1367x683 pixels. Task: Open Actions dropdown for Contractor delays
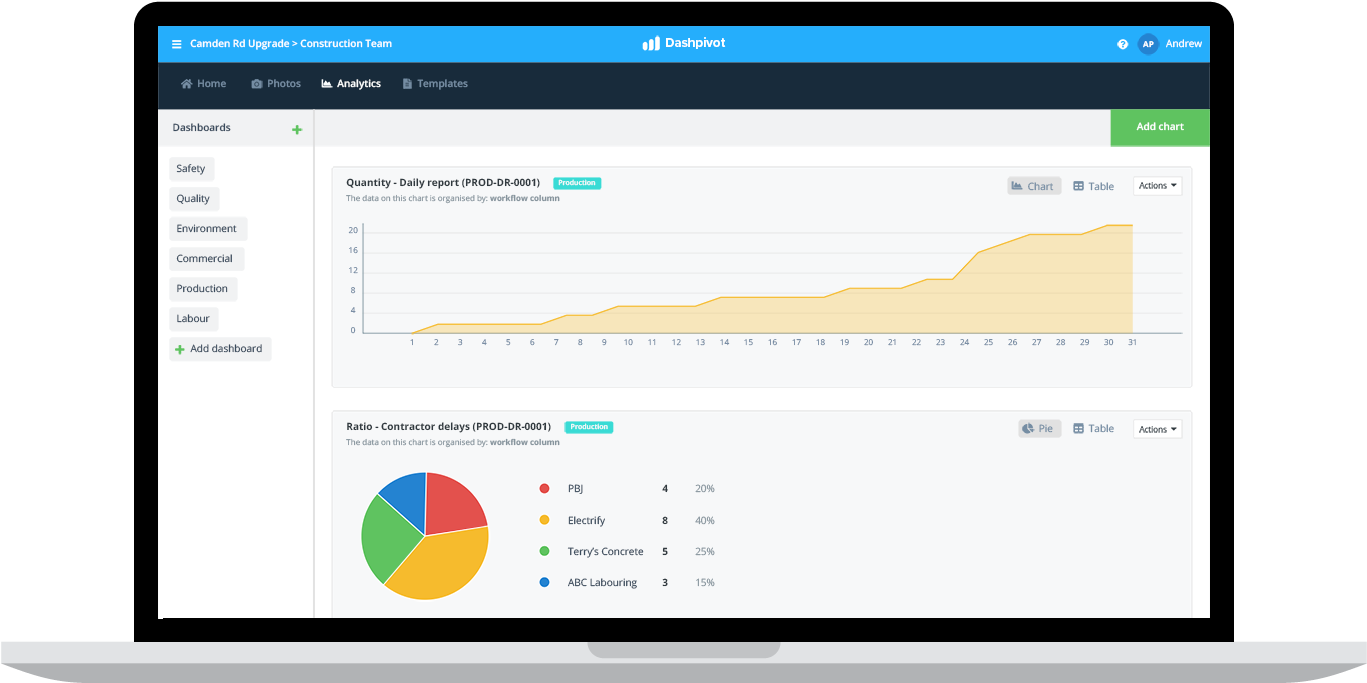[x=1157, y=429]
